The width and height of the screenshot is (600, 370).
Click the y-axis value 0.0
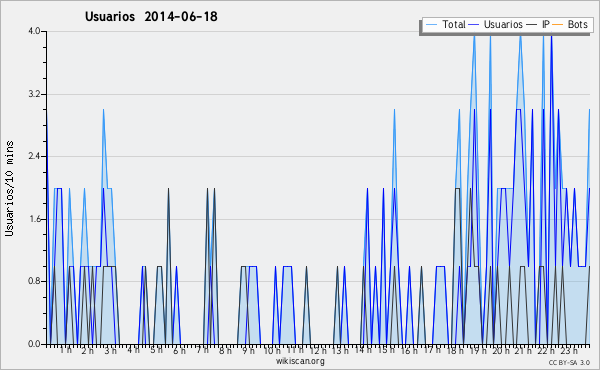click(x=34, y=344)
